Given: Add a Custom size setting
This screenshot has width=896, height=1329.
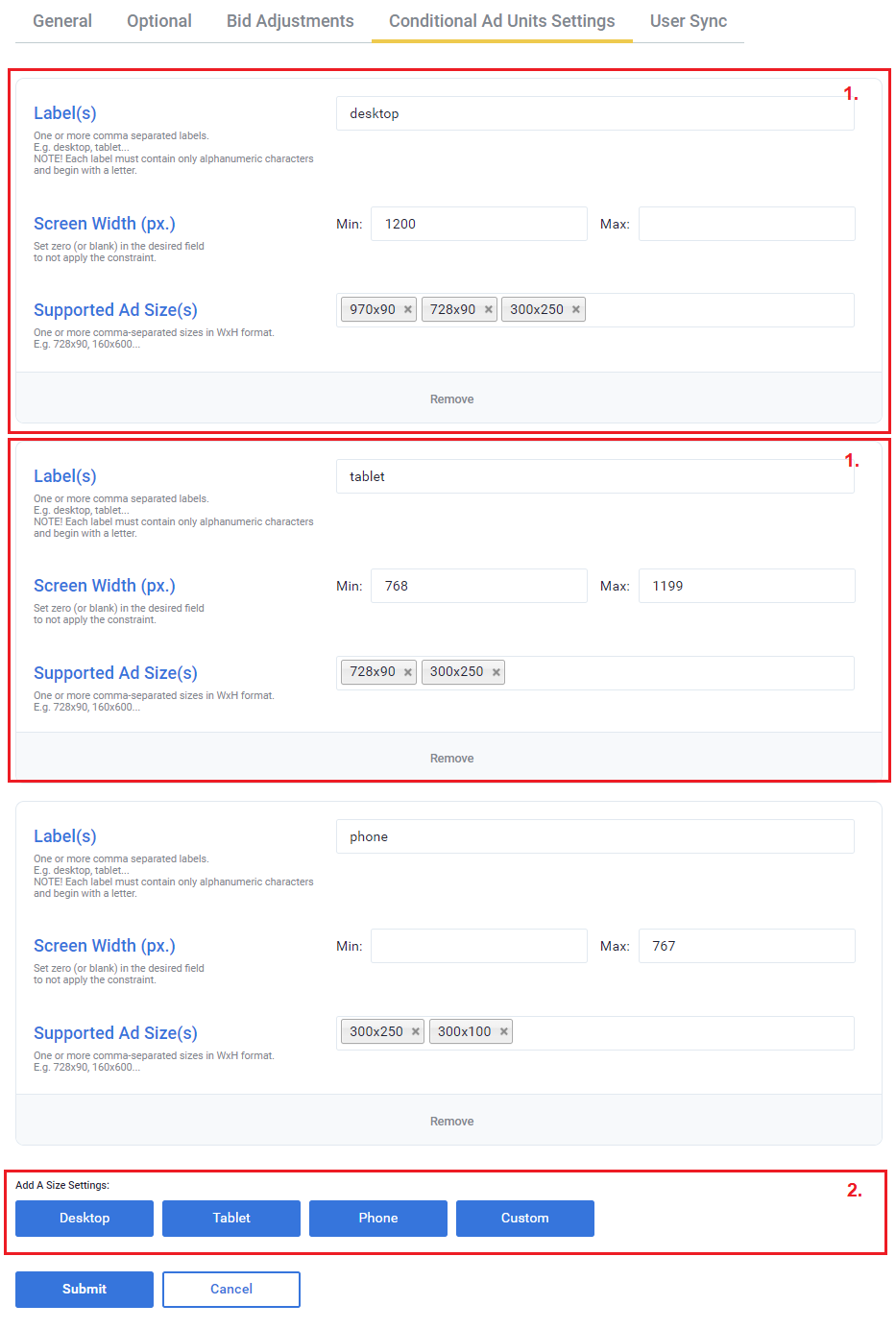Looking at the screenshot, I should coord(524,1218).
